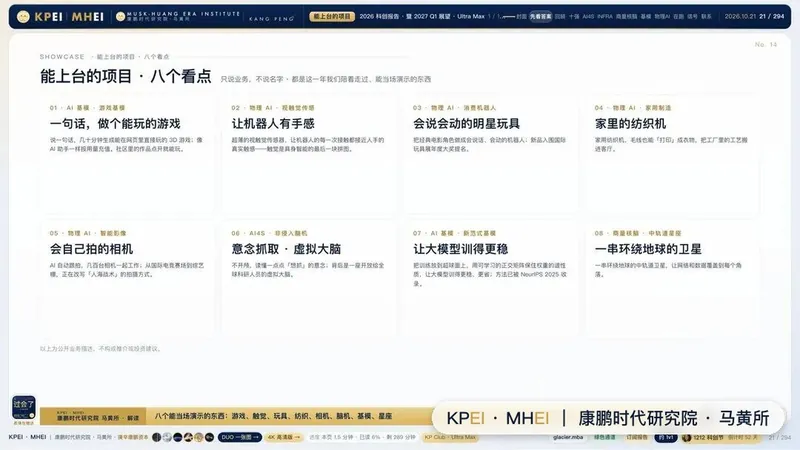This screenshot has height=450, width=800.
Task: Click the 4K 高清版 button
Action: (284, 437)
